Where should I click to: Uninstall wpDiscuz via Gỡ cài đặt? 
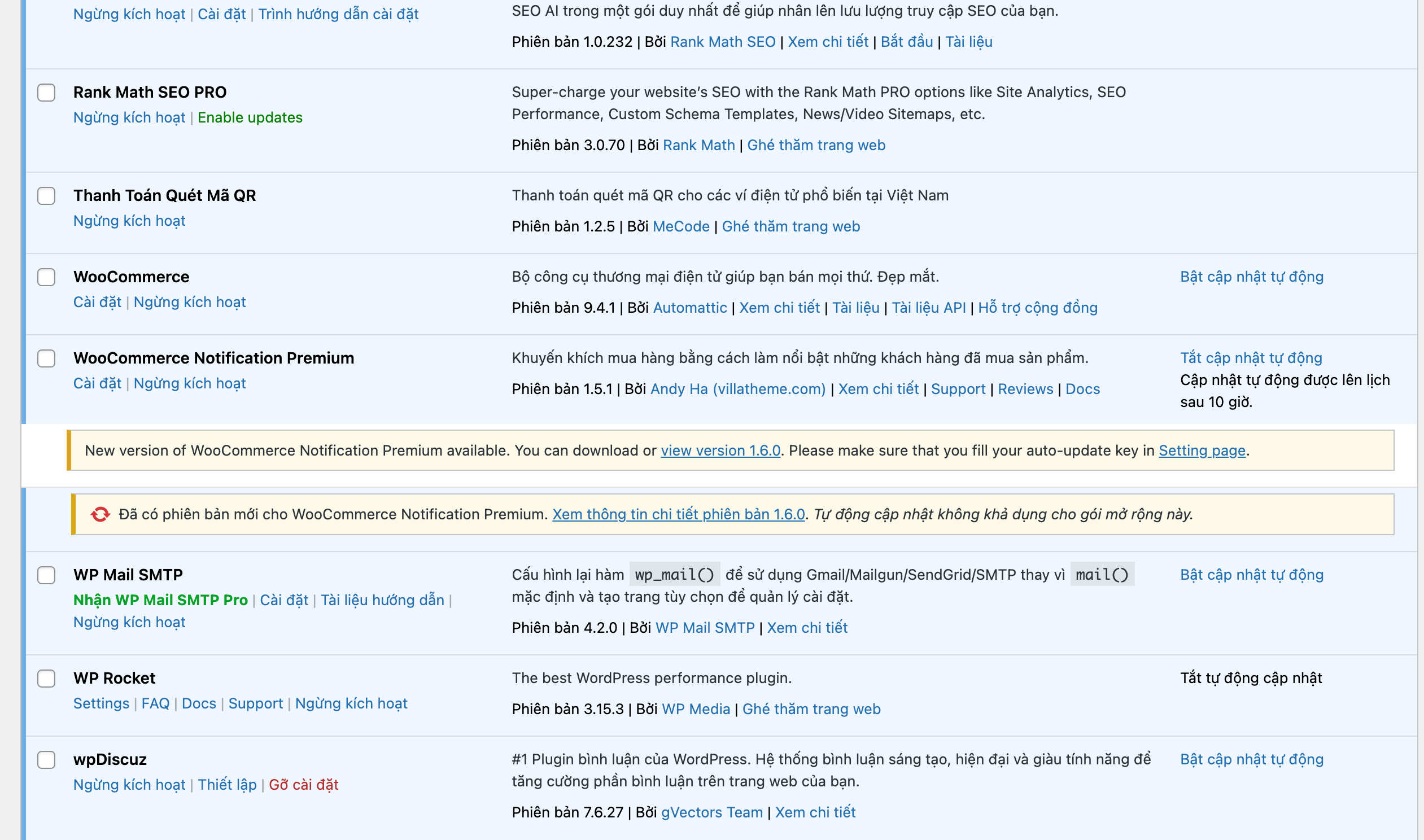(x=303, y=785)
